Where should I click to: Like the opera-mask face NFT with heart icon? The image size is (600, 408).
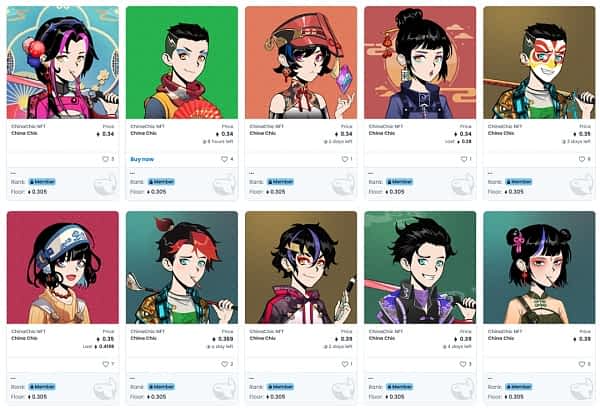coord(582,159)
